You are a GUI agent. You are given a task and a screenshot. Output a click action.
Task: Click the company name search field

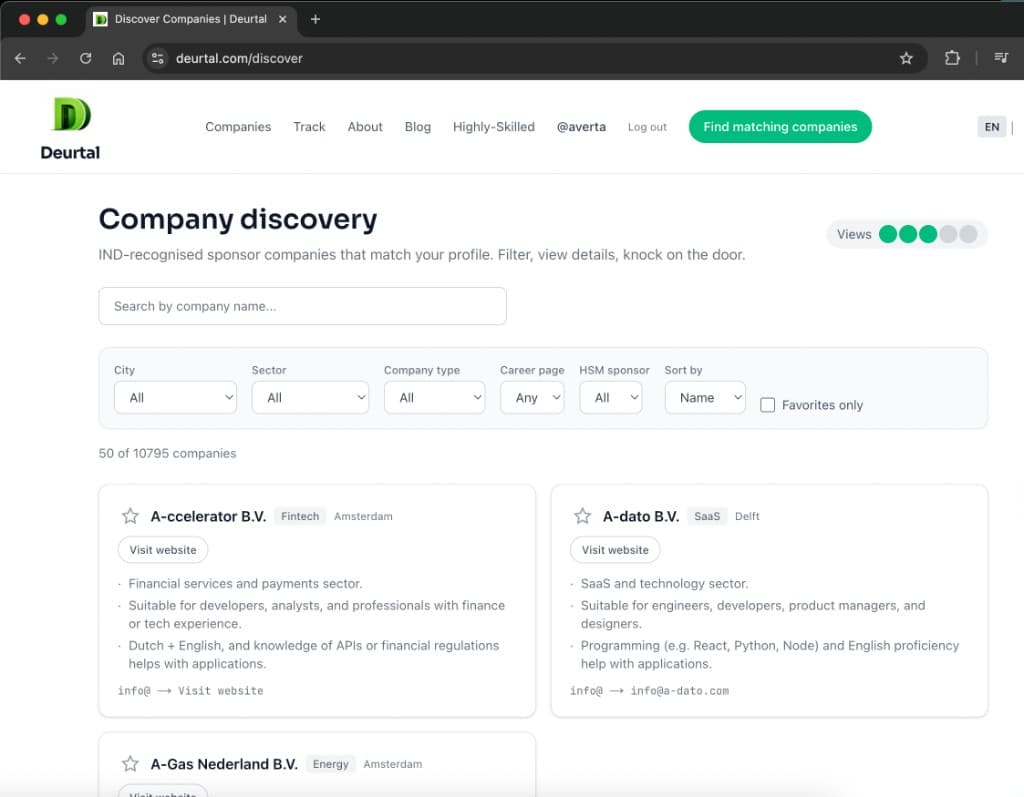[302, 306]
